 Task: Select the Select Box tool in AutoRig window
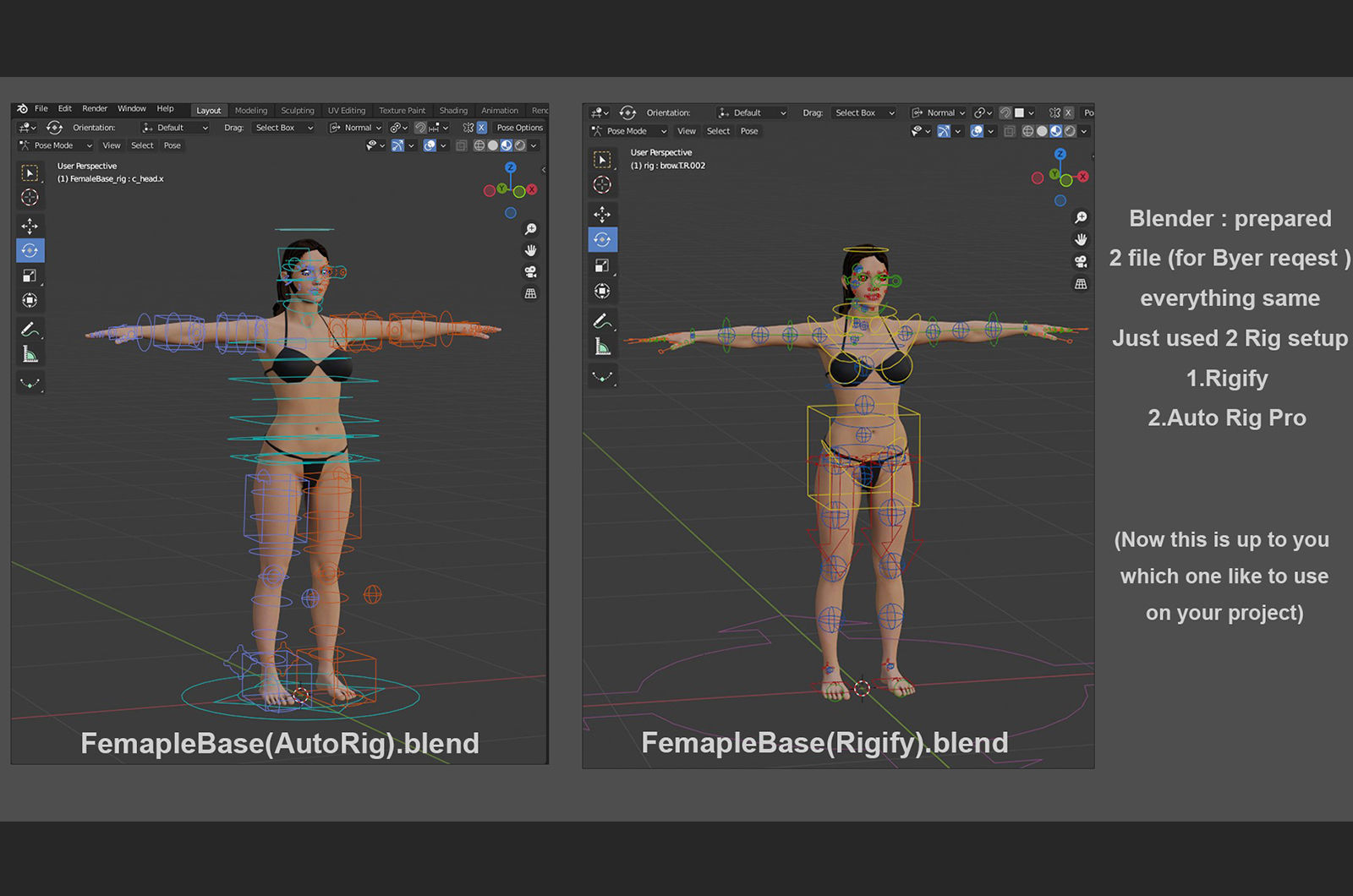tap(30, 172)
